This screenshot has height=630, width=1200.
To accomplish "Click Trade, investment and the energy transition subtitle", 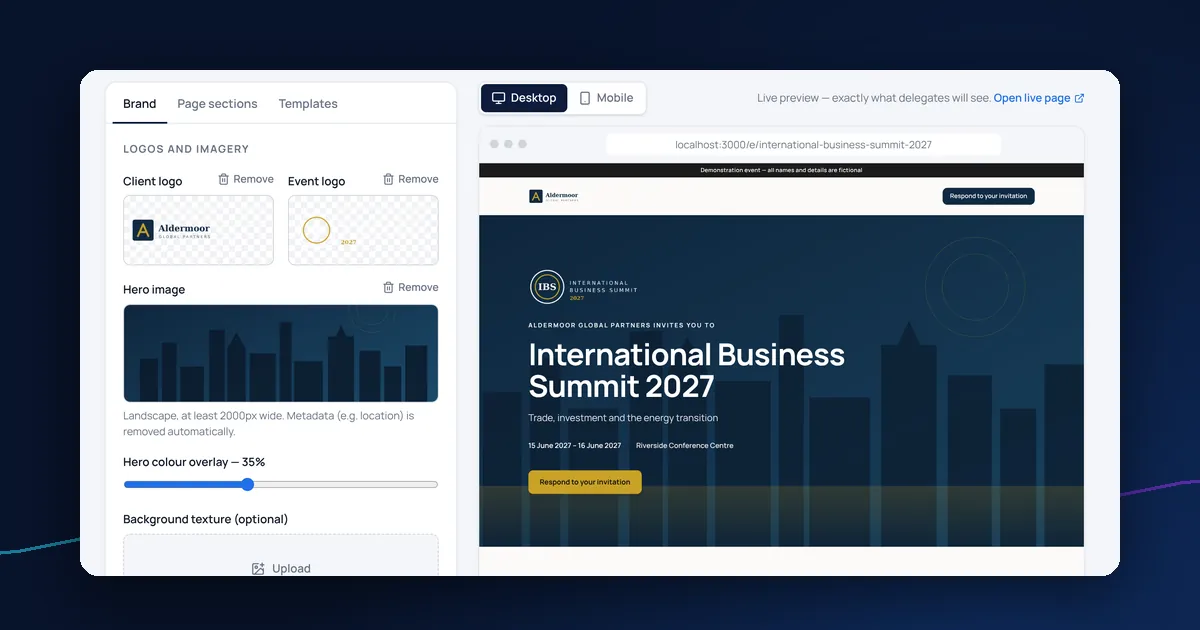I will pos(623,418).
